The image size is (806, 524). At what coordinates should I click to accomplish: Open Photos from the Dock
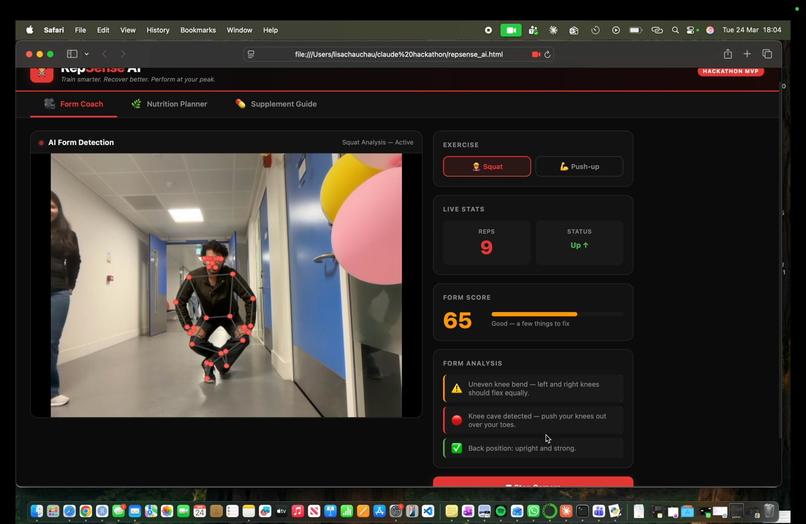tap(167, 511)
